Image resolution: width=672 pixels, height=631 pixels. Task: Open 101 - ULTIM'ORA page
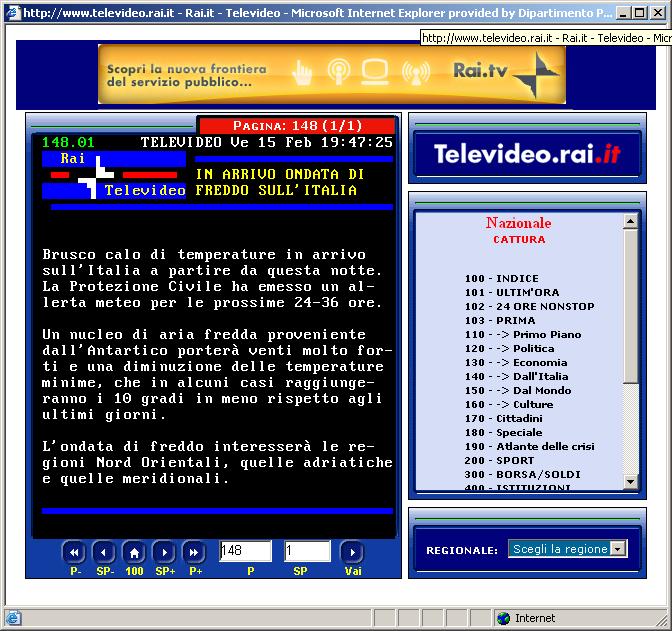click(x=512, y=292)
